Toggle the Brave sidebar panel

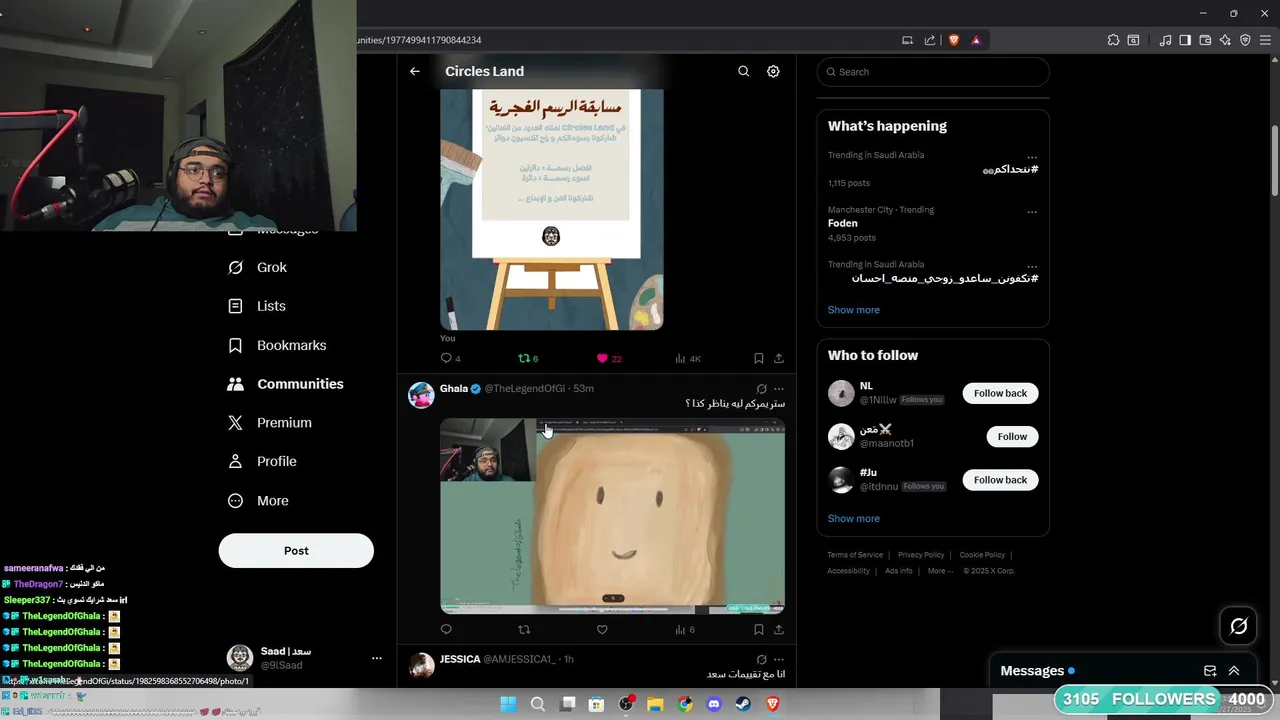click(x=1185, y=40)
